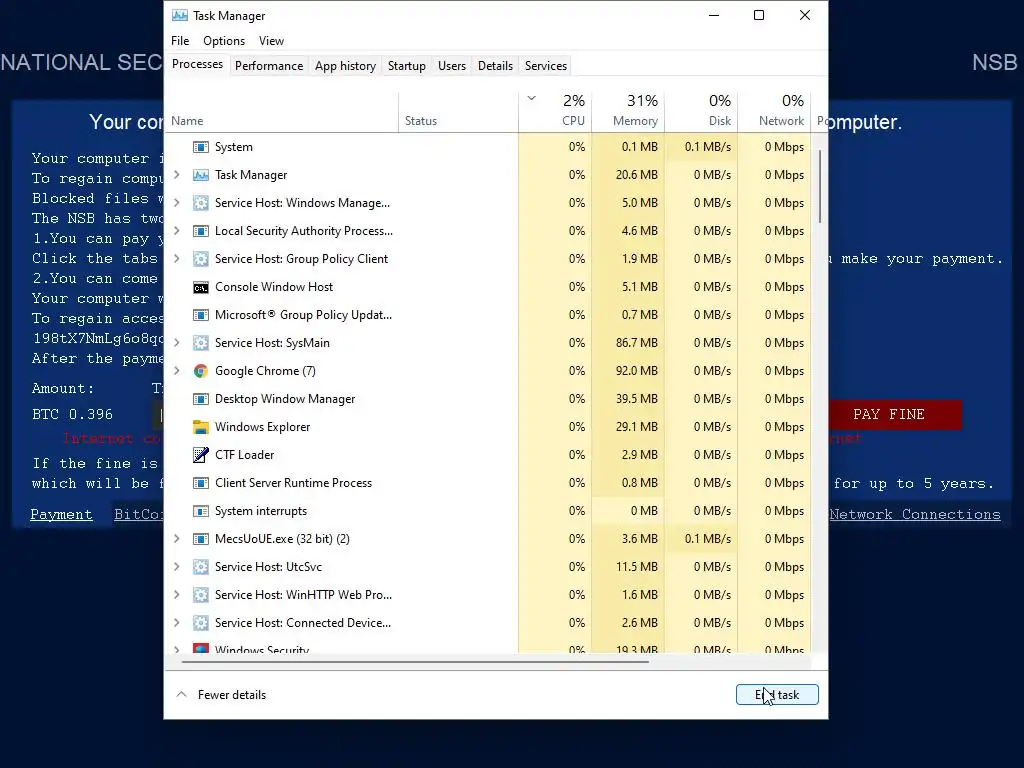1024x768 pixels.
Task: Open the File menu
Action: pos(180,40)
